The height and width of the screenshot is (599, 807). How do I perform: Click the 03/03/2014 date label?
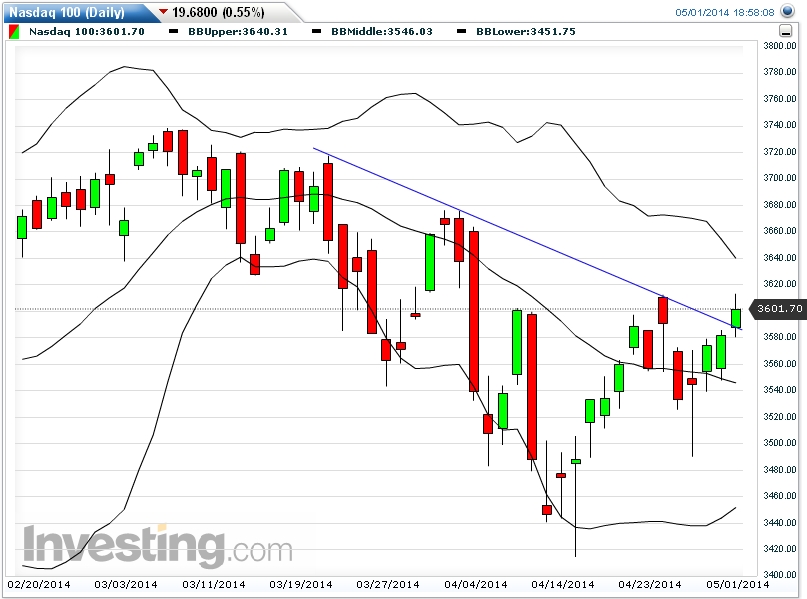coord(126,585)
